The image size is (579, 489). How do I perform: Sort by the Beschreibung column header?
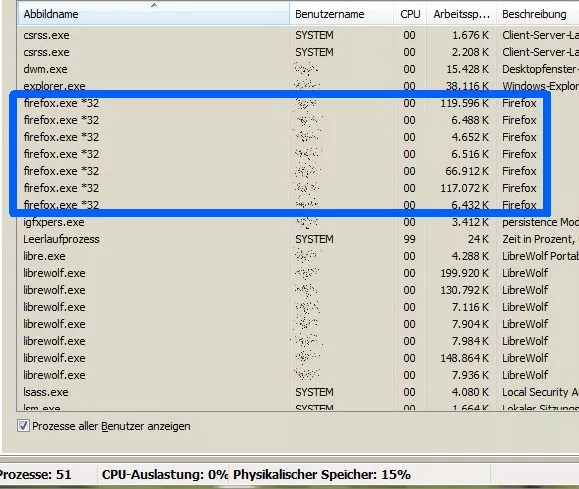(x=538, y=14)
